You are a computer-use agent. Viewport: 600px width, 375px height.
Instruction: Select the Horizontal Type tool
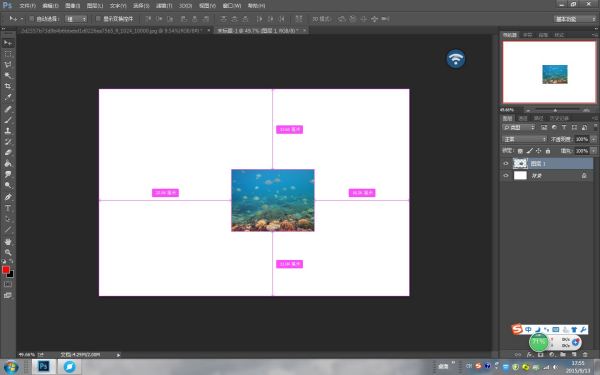(8, 208)
